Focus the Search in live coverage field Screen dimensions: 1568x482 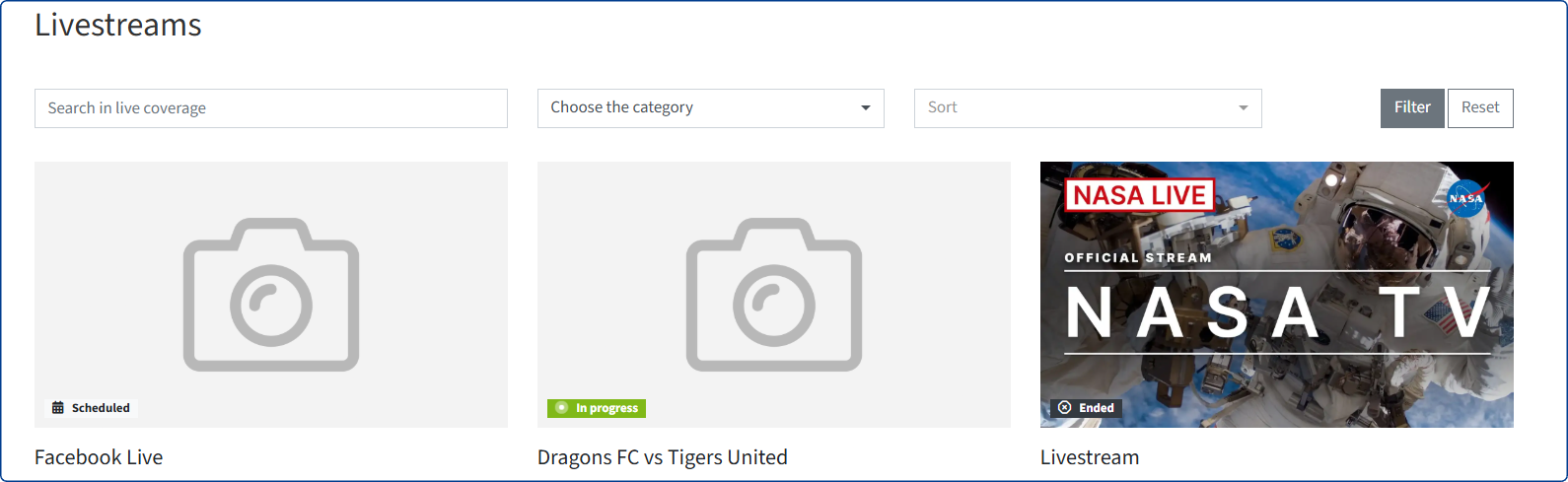(271, 108)
